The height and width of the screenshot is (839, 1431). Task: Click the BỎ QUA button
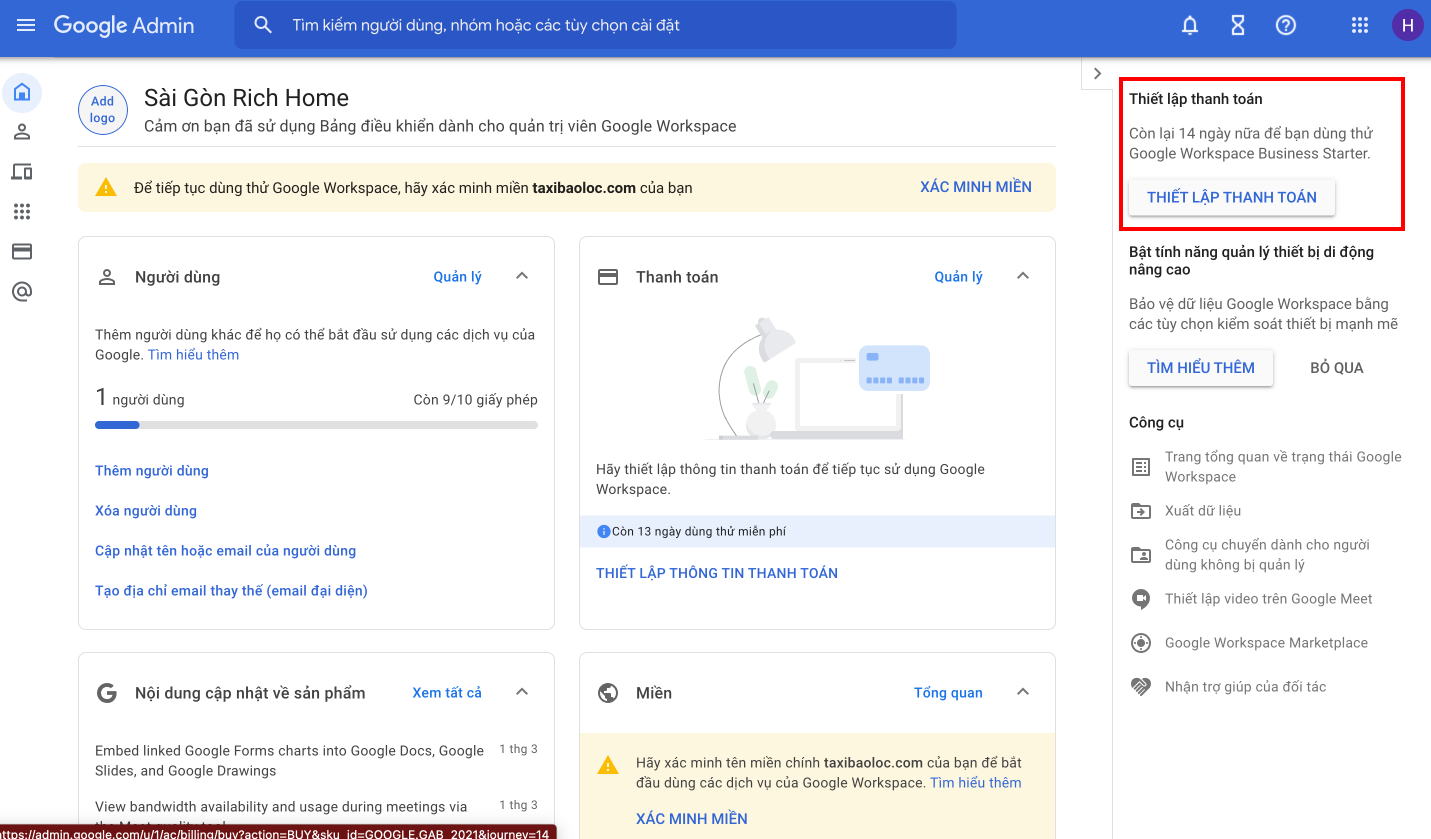pyautogui.click(x=1337, y=368)
